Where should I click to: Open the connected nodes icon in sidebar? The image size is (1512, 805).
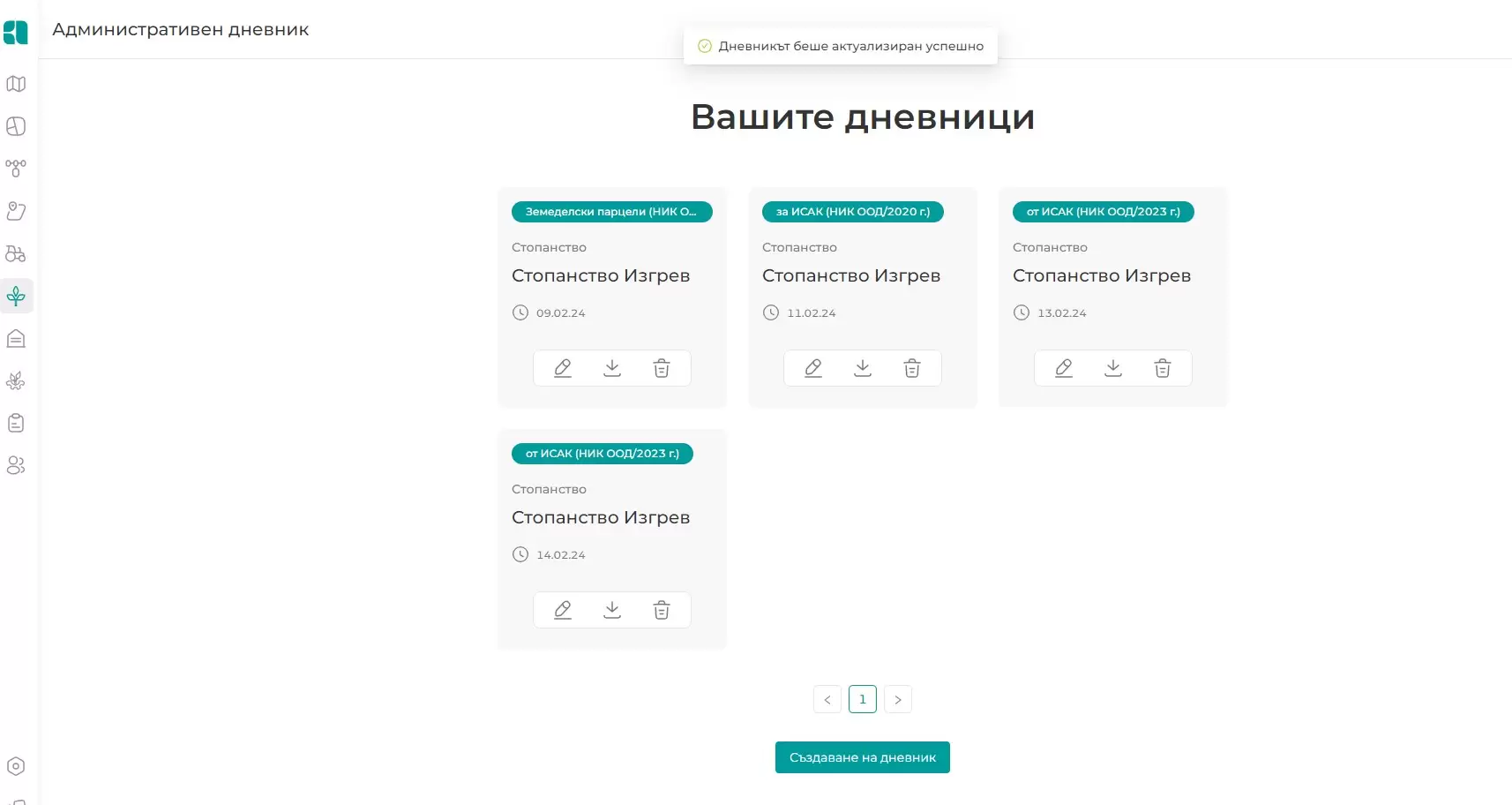click(x=16, y=169)
